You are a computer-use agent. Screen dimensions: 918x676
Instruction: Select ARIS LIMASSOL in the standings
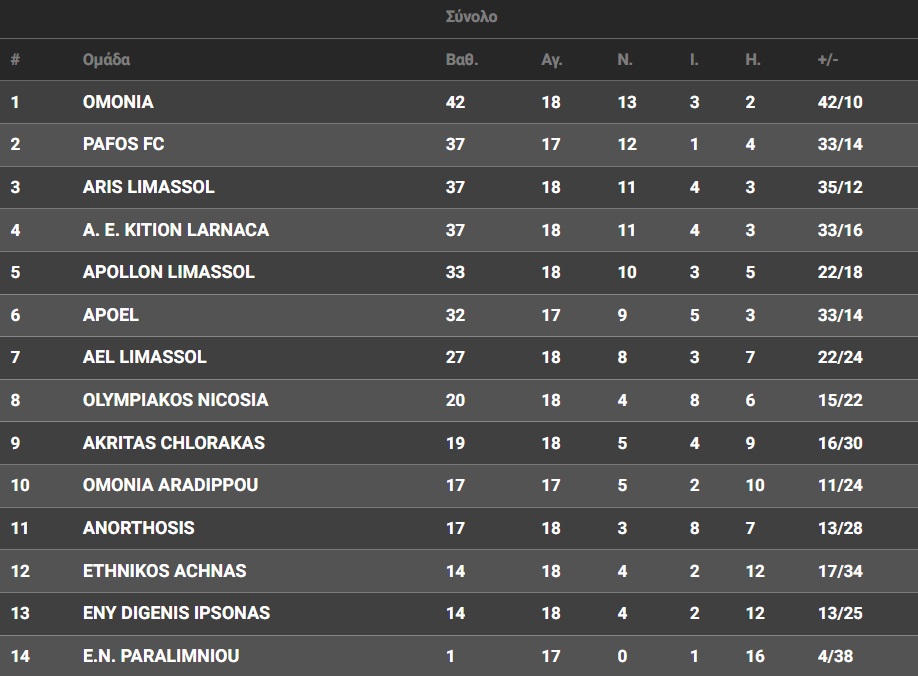tap(148, 187)
